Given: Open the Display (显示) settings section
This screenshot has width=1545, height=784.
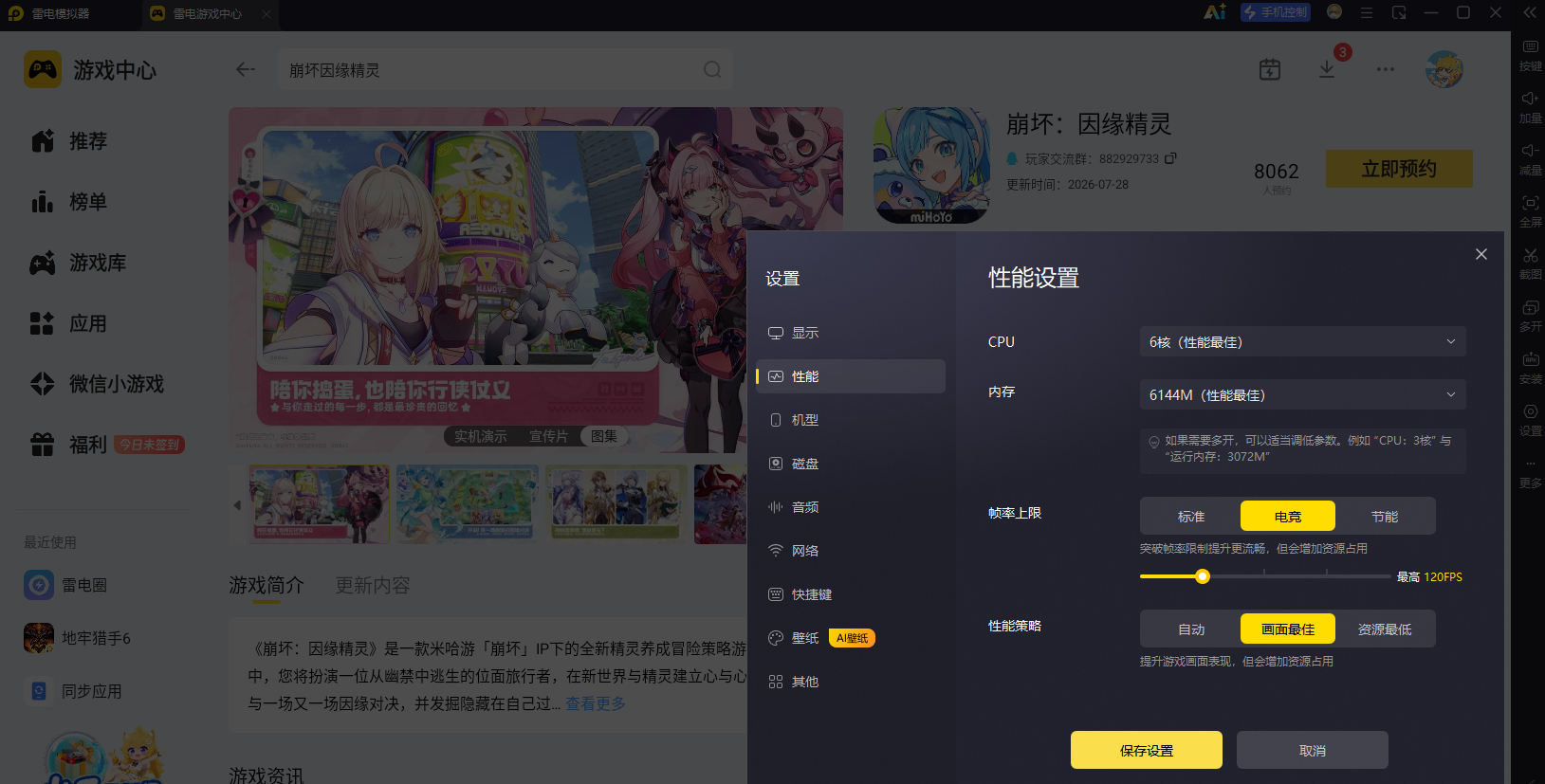Looking at the screenshot, I should 850,333.
